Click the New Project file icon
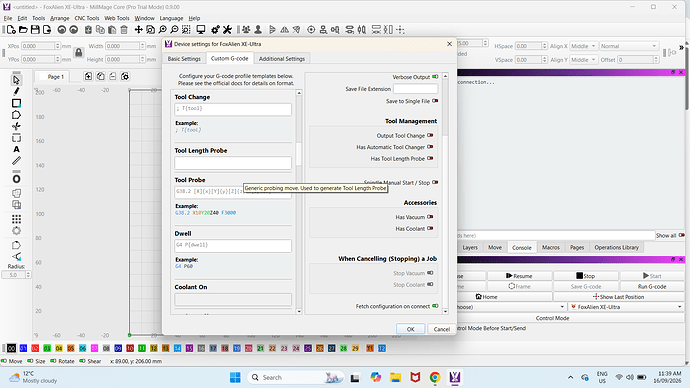690x388 pixels. click(11, 29)
